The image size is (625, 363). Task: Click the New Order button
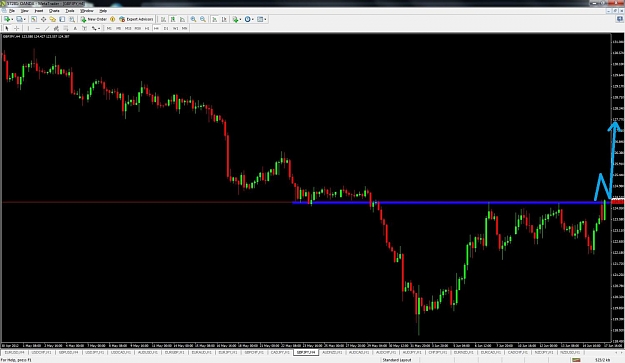point(93,19)
